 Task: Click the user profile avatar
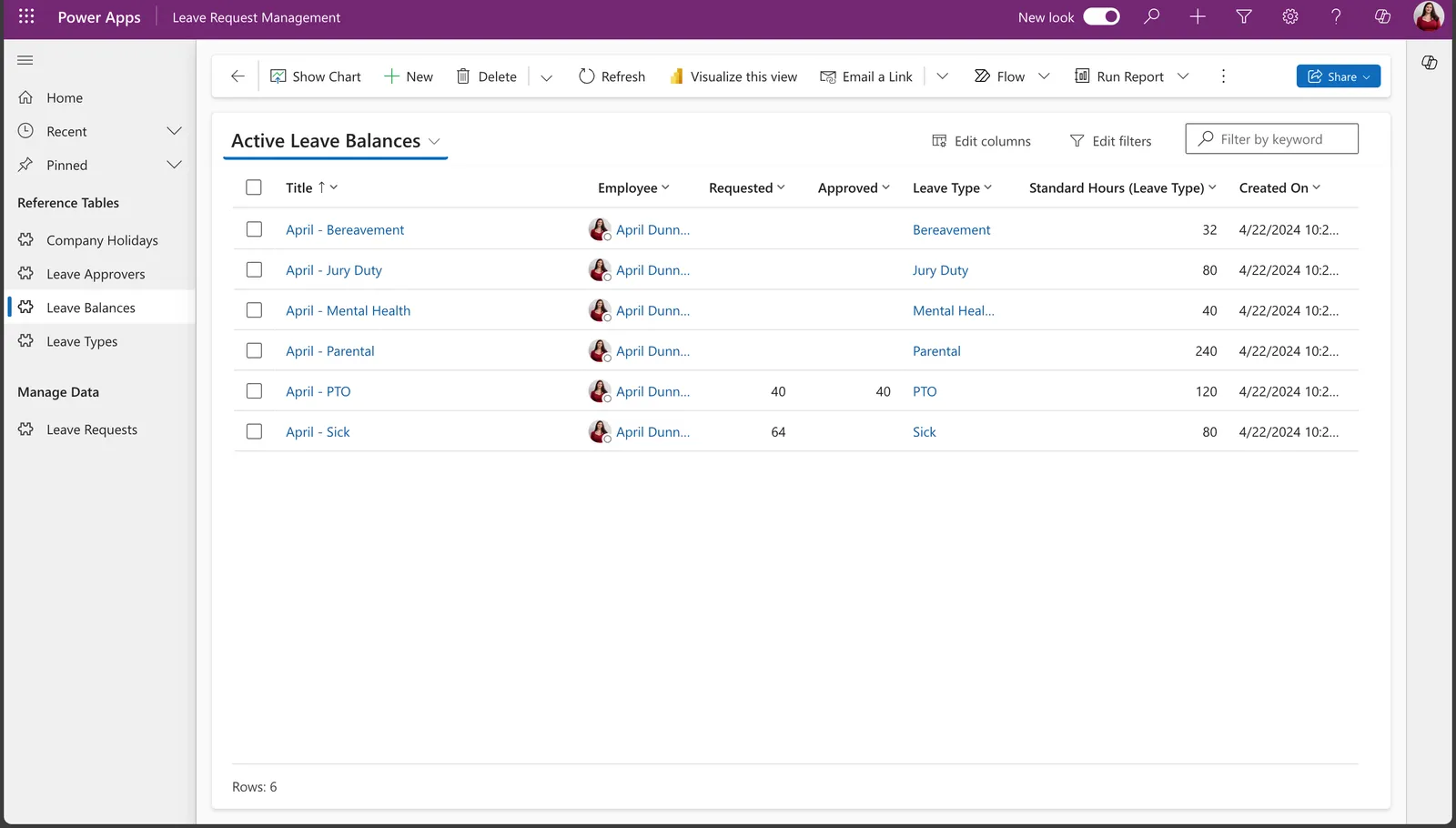(1429, 16)
